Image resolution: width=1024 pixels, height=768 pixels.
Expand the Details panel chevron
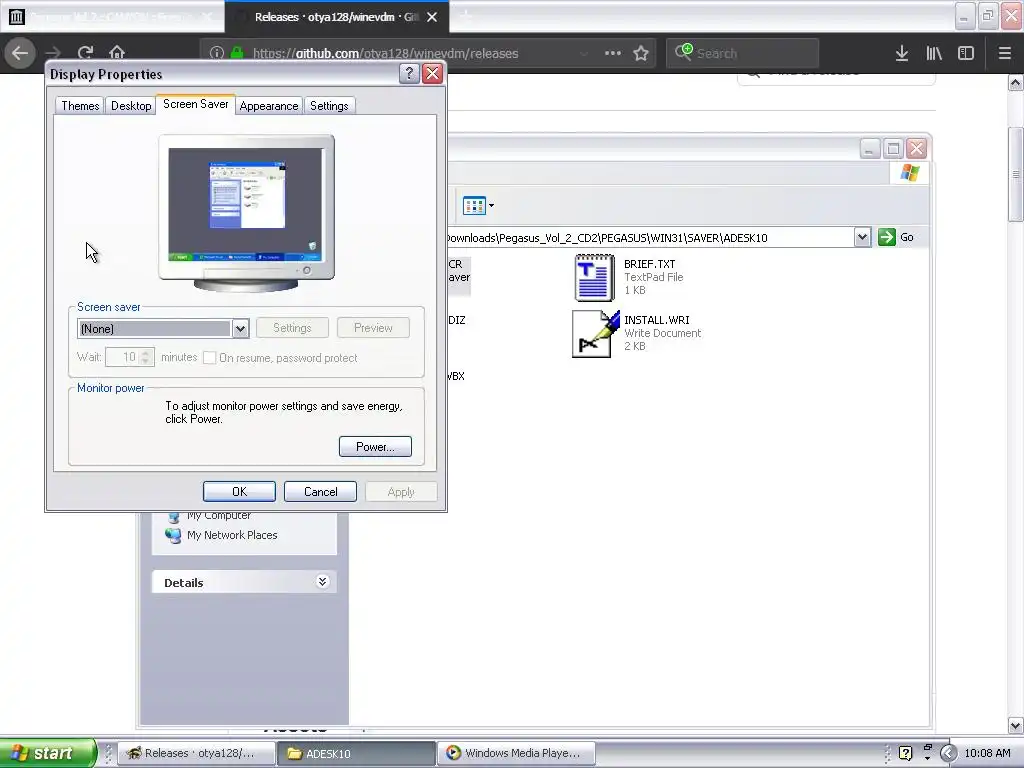(322, 582)
